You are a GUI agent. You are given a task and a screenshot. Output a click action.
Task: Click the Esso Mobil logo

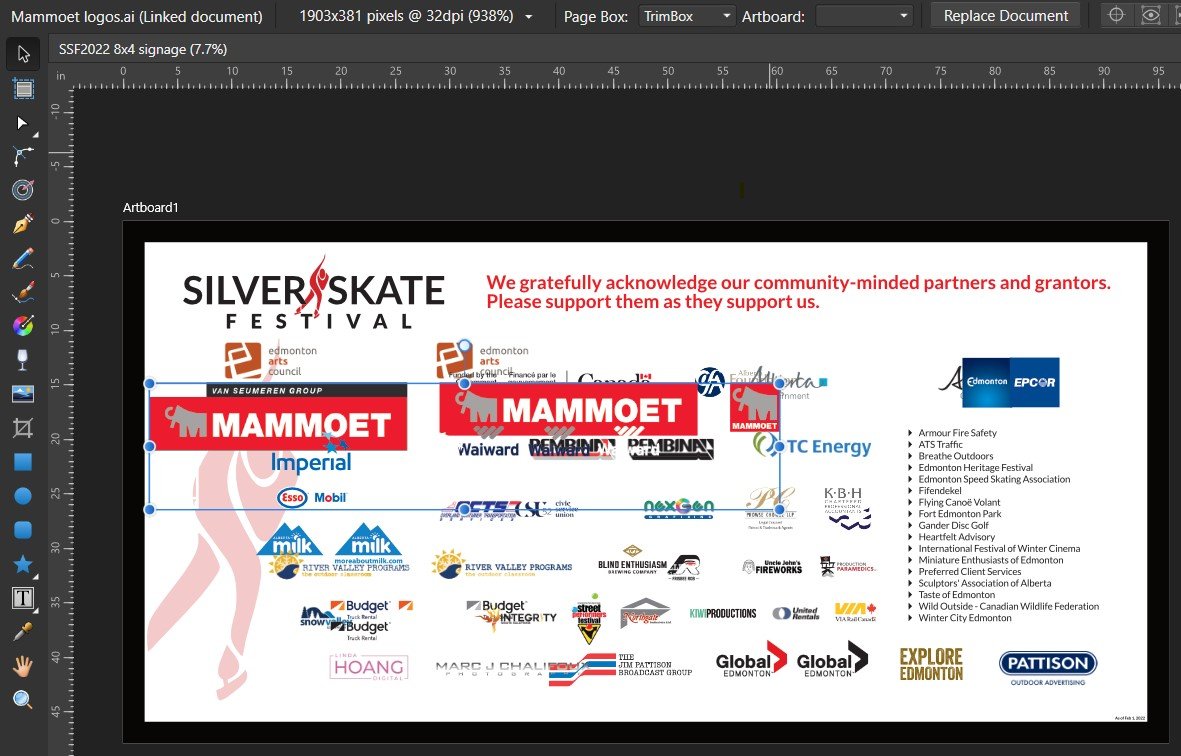click(312, 498)
